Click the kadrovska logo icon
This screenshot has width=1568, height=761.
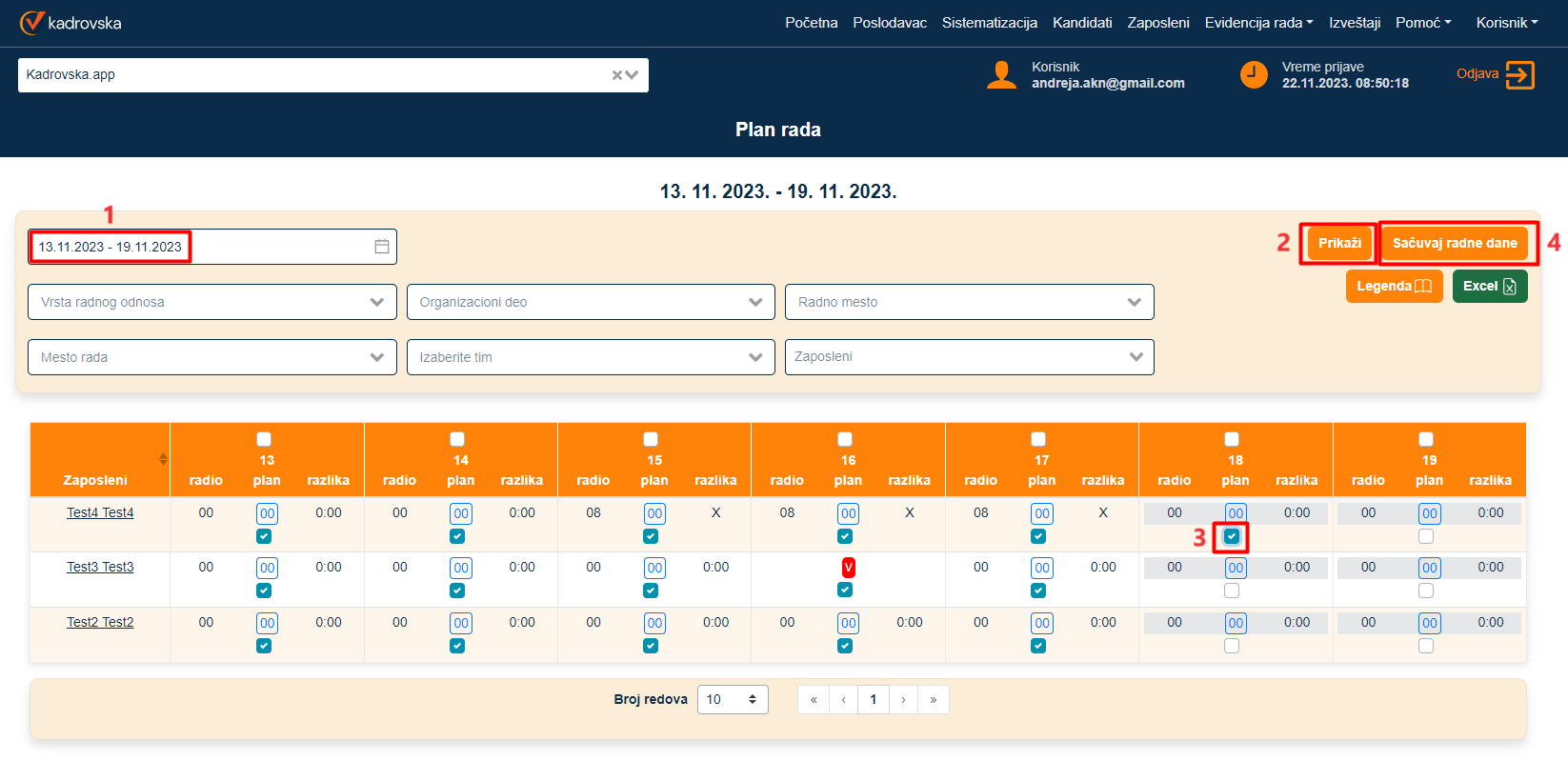[32, 22]
